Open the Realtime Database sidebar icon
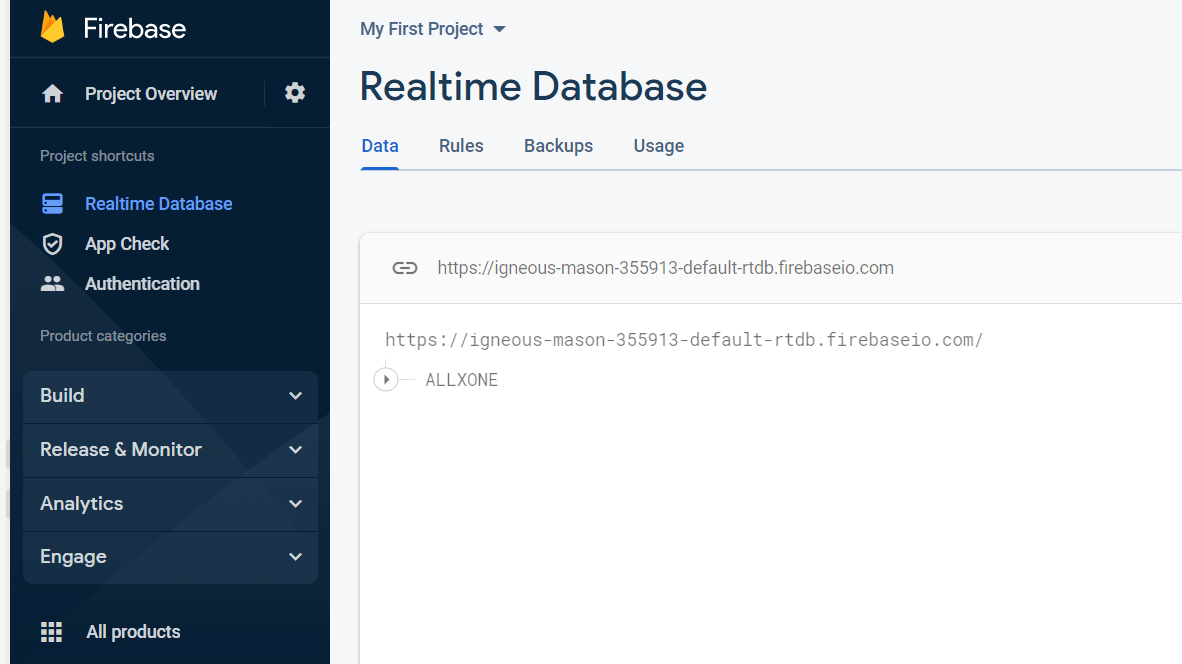The image size is (1182, 664). click(x=52, y=203)
